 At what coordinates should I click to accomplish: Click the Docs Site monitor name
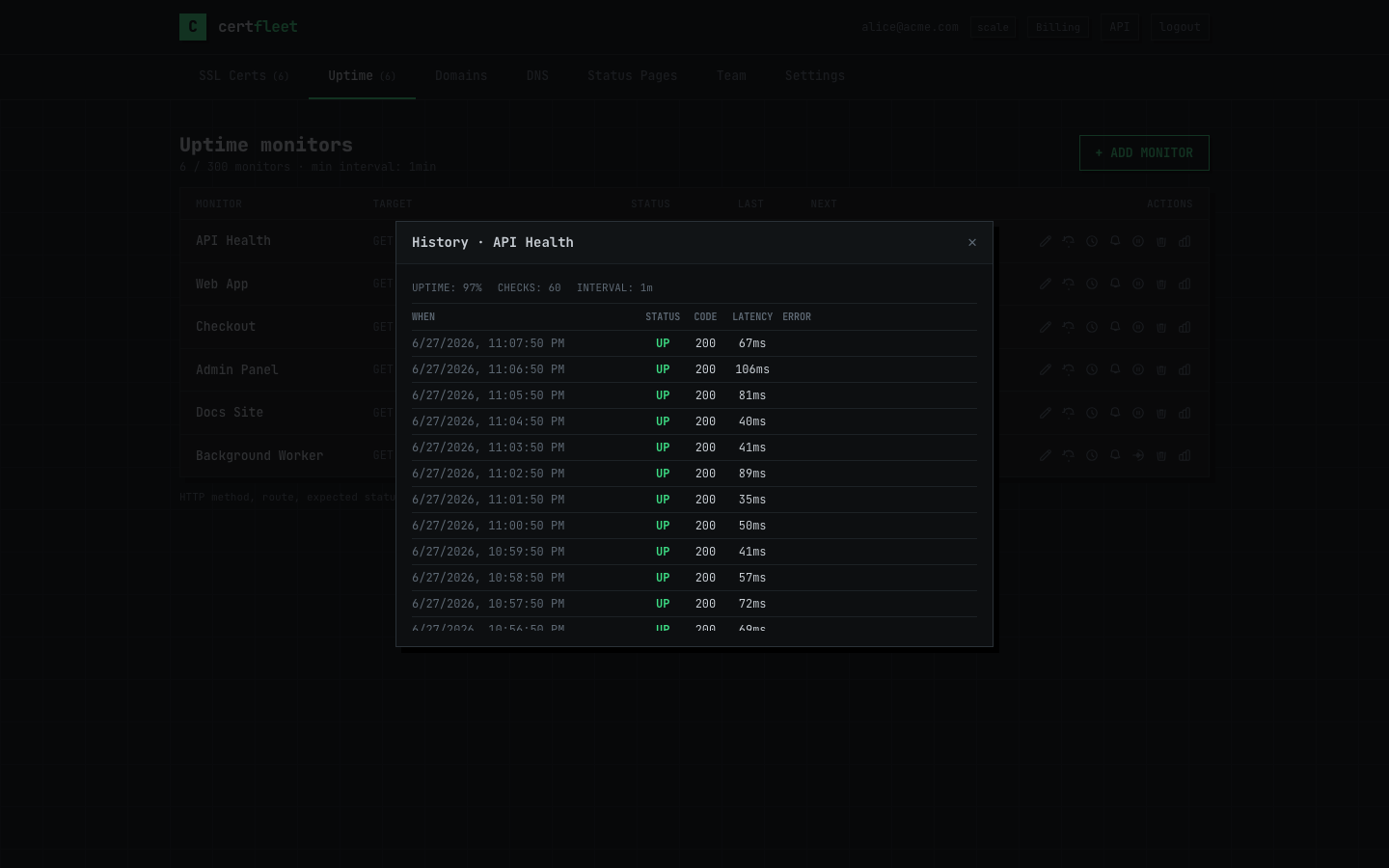pos(230,413)
